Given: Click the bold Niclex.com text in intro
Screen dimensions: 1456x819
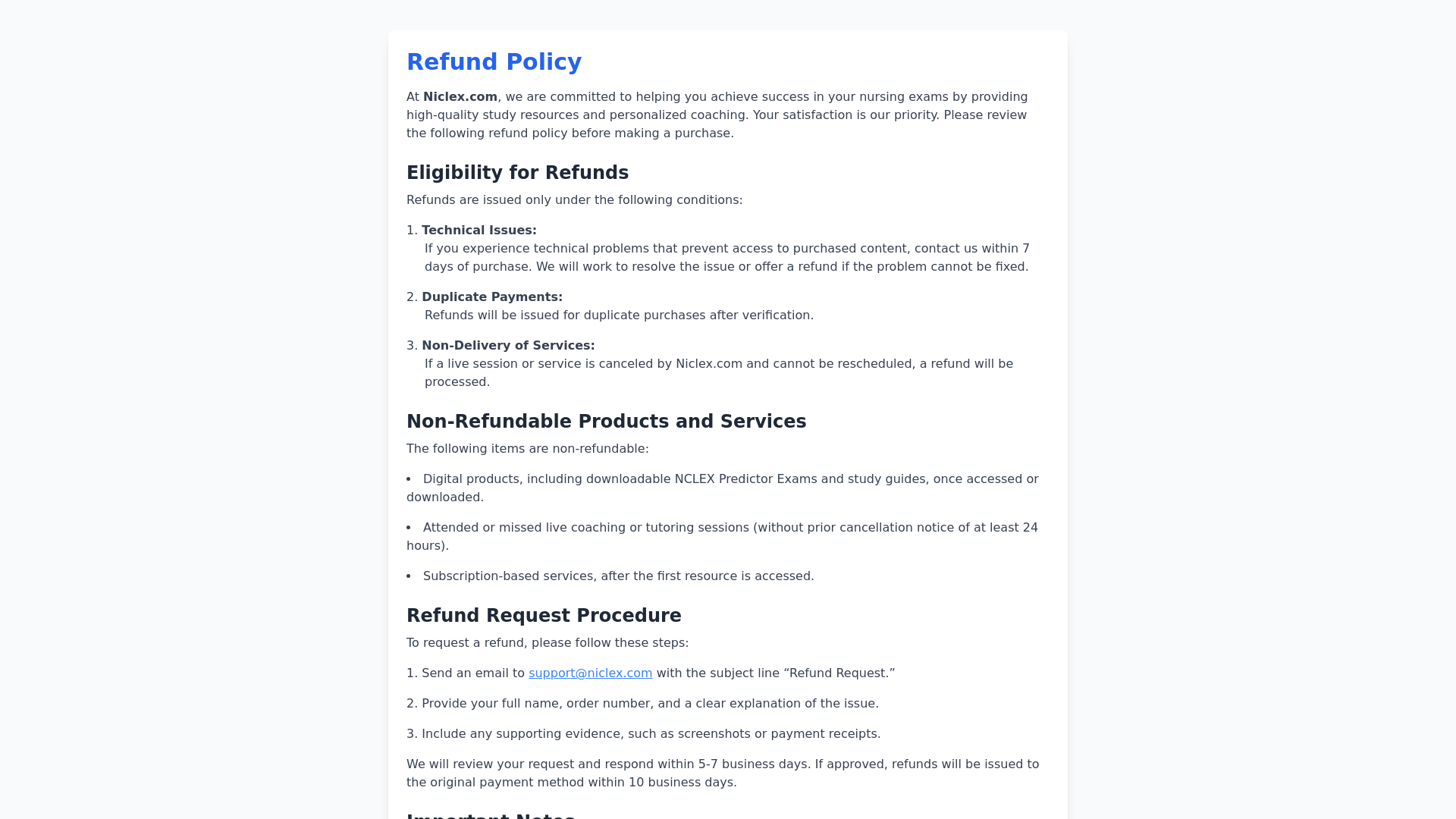Looking at the screenshot, I should pos(460,97).
